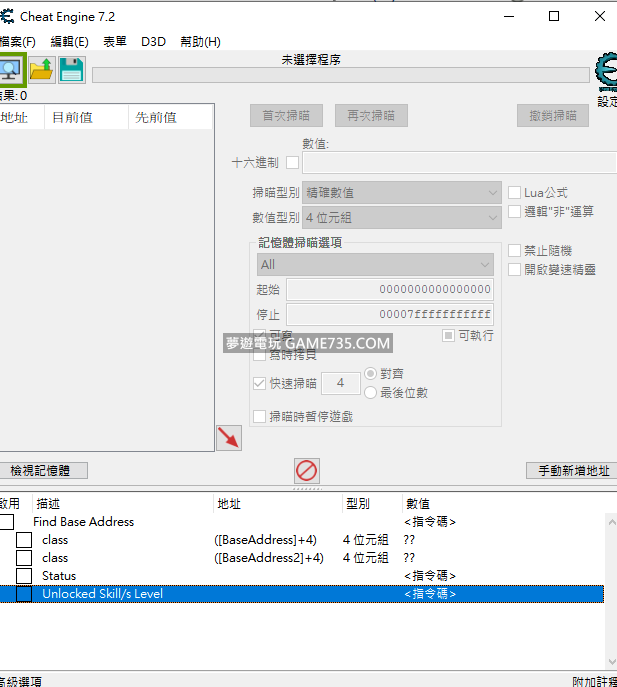
Task: Open 檢視記憶體 memory view
Action: (x=43, y=471)
